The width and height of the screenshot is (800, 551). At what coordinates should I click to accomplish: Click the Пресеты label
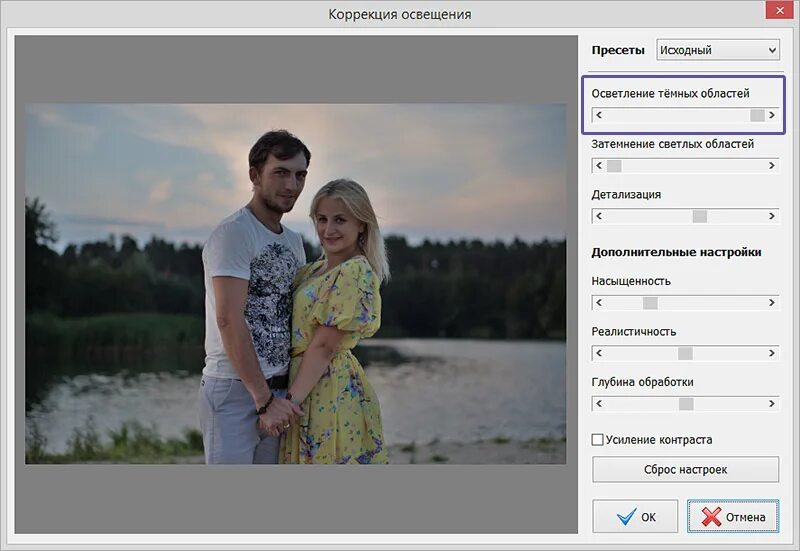618,51
